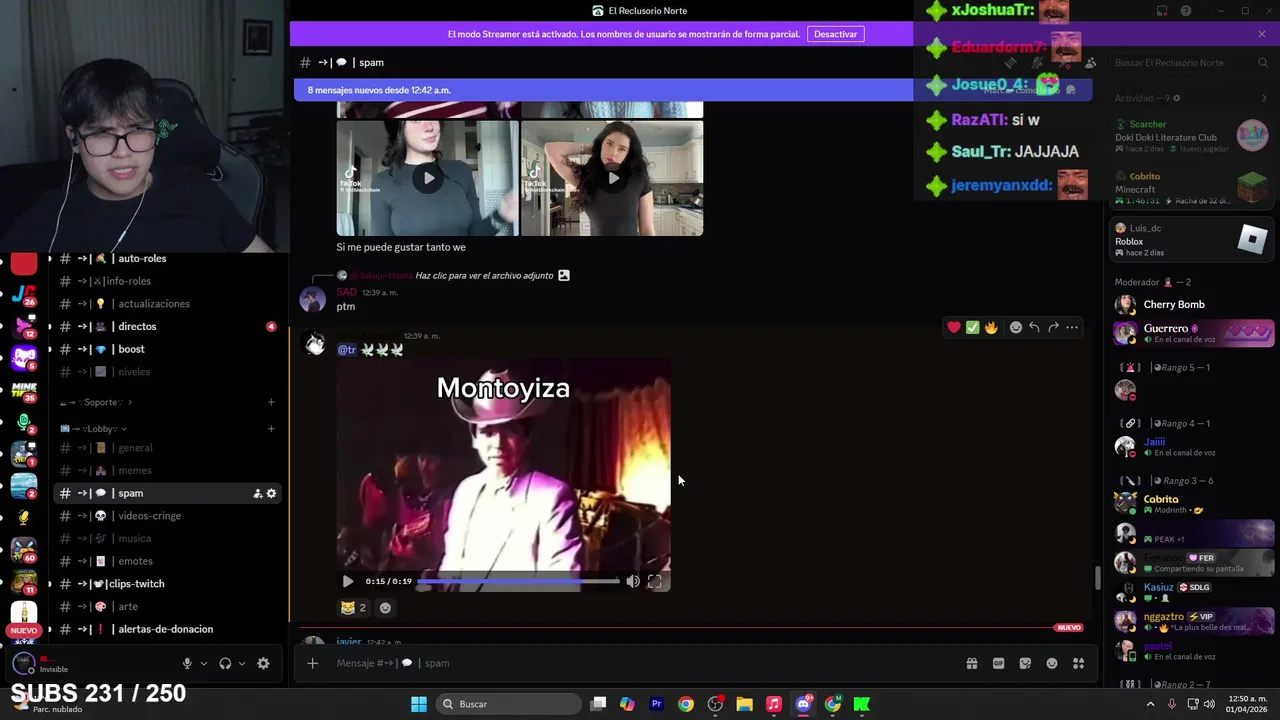Open Premiere Pro from taskbar
The width and height of the screenshot is (1280, 720).
656,704
